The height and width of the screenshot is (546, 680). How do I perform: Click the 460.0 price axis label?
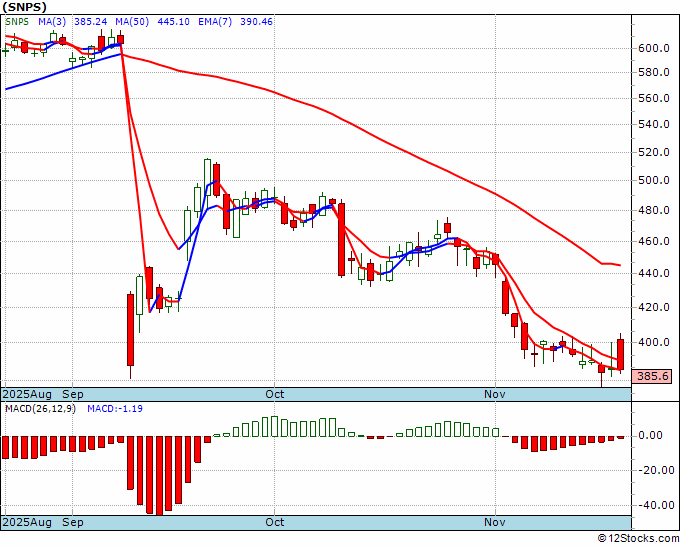pyautogui.click(x=654, y=241)
